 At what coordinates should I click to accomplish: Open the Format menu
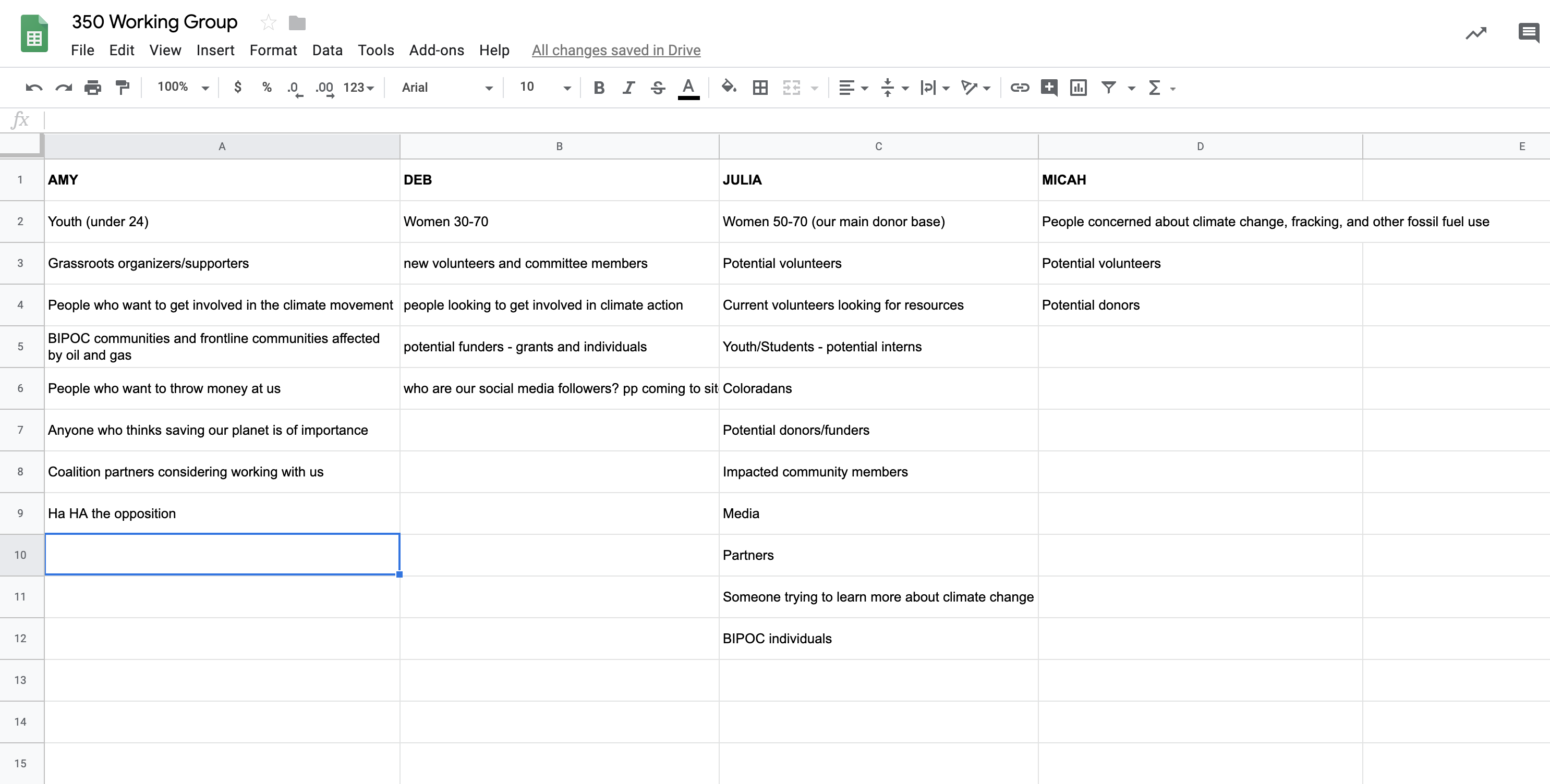pyautogui.click(x=273, y=51)
